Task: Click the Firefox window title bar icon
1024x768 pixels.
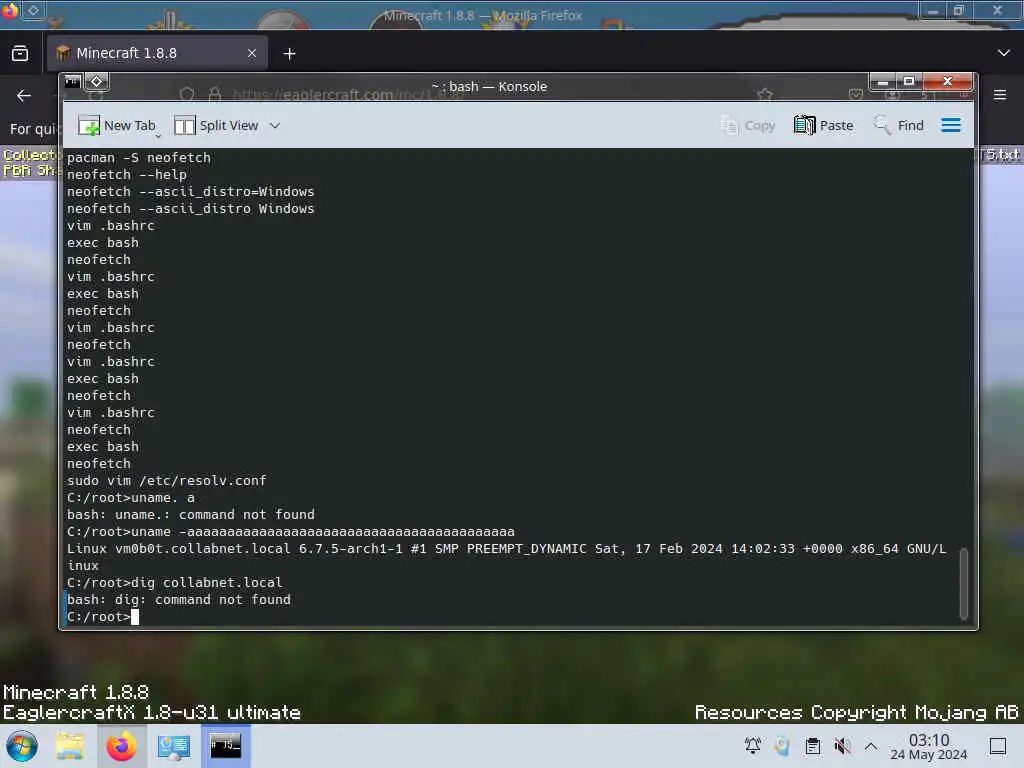Action: pyautogui.click(x=10, y=10)
